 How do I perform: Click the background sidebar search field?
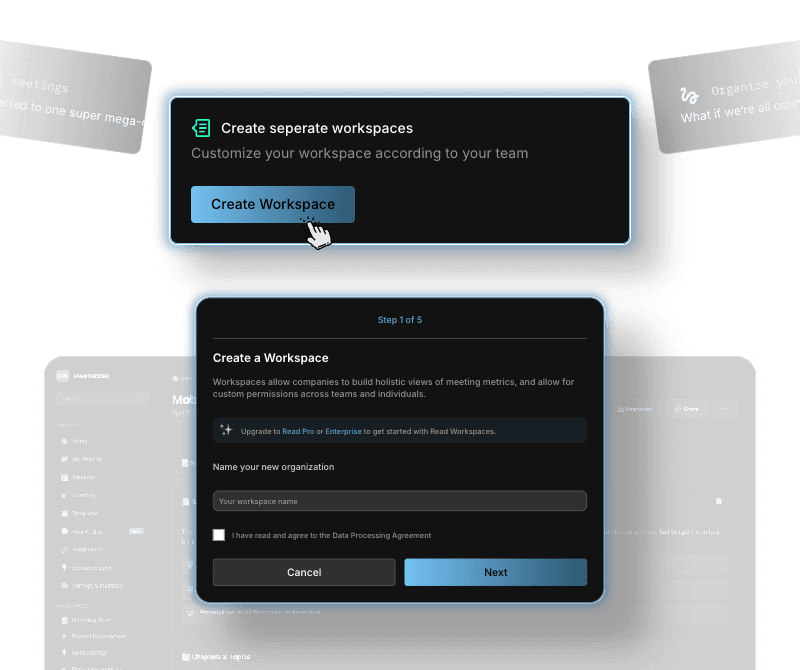coord(102,399)
